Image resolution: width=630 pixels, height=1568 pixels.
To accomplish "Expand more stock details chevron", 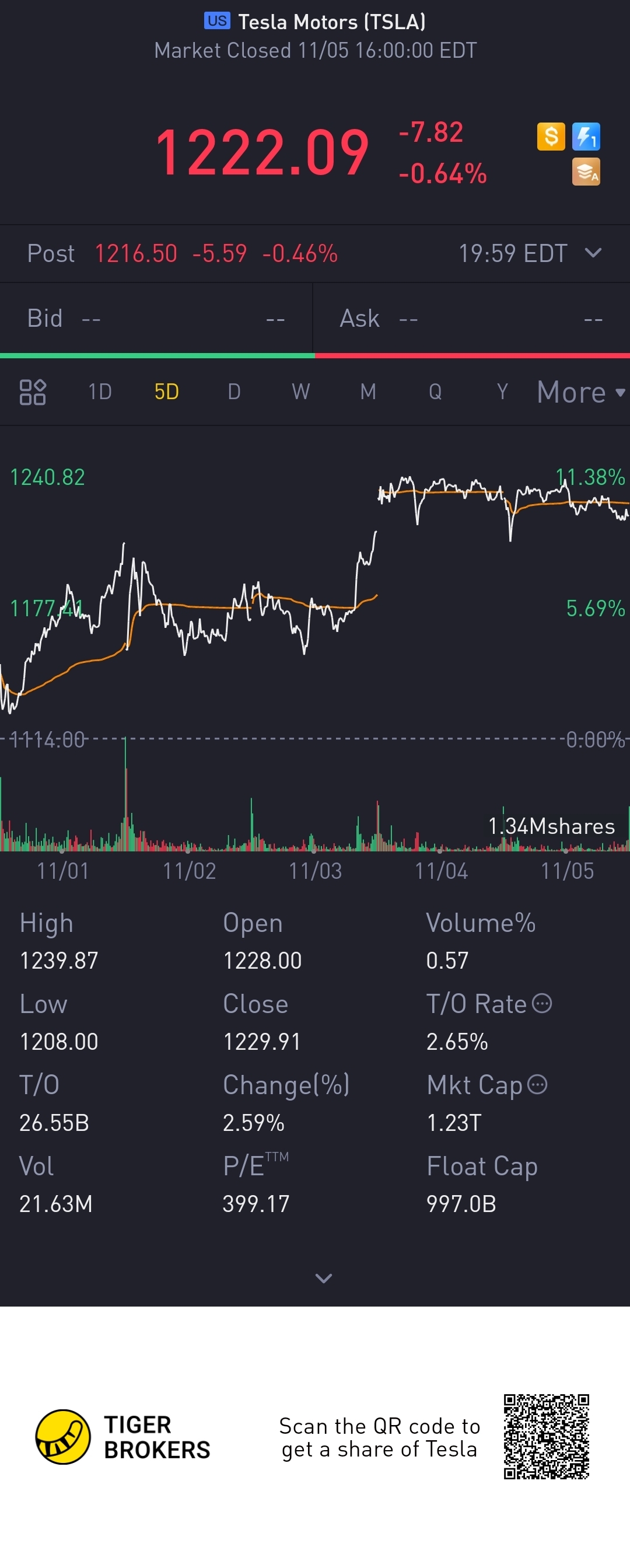I will [324, 1278].
